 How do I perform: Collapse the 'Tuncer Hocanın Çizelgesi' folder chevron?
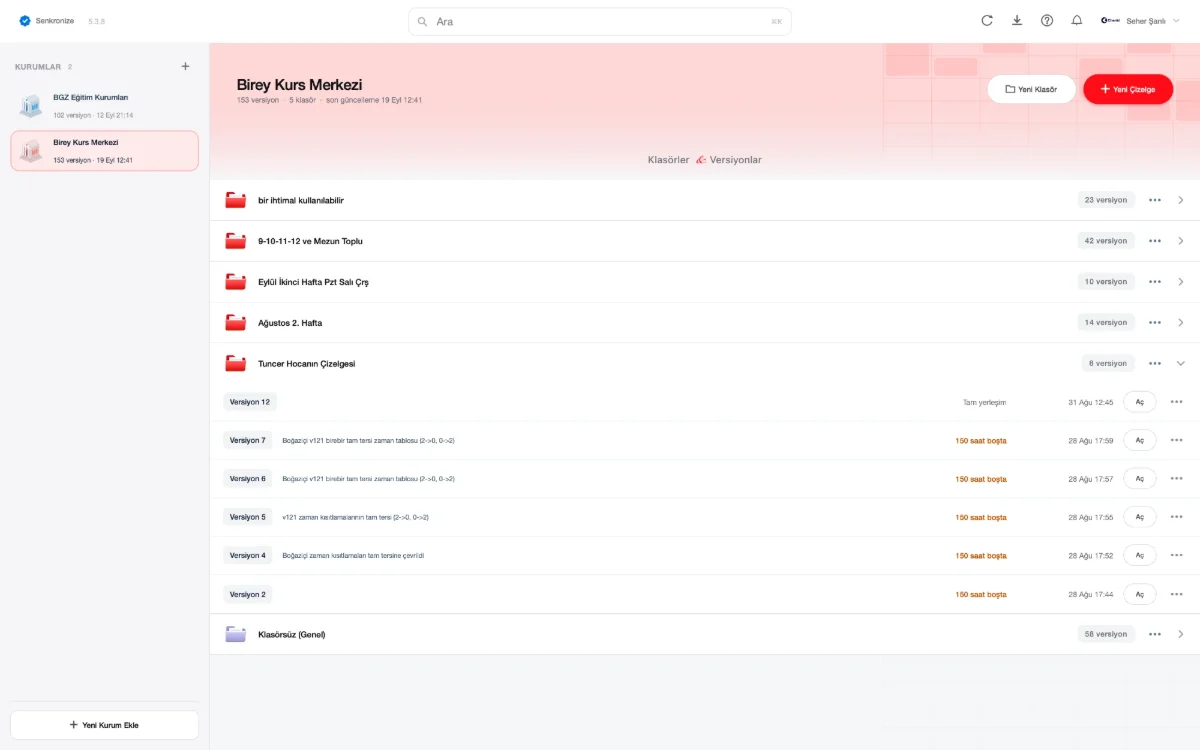pos(1181,364)
